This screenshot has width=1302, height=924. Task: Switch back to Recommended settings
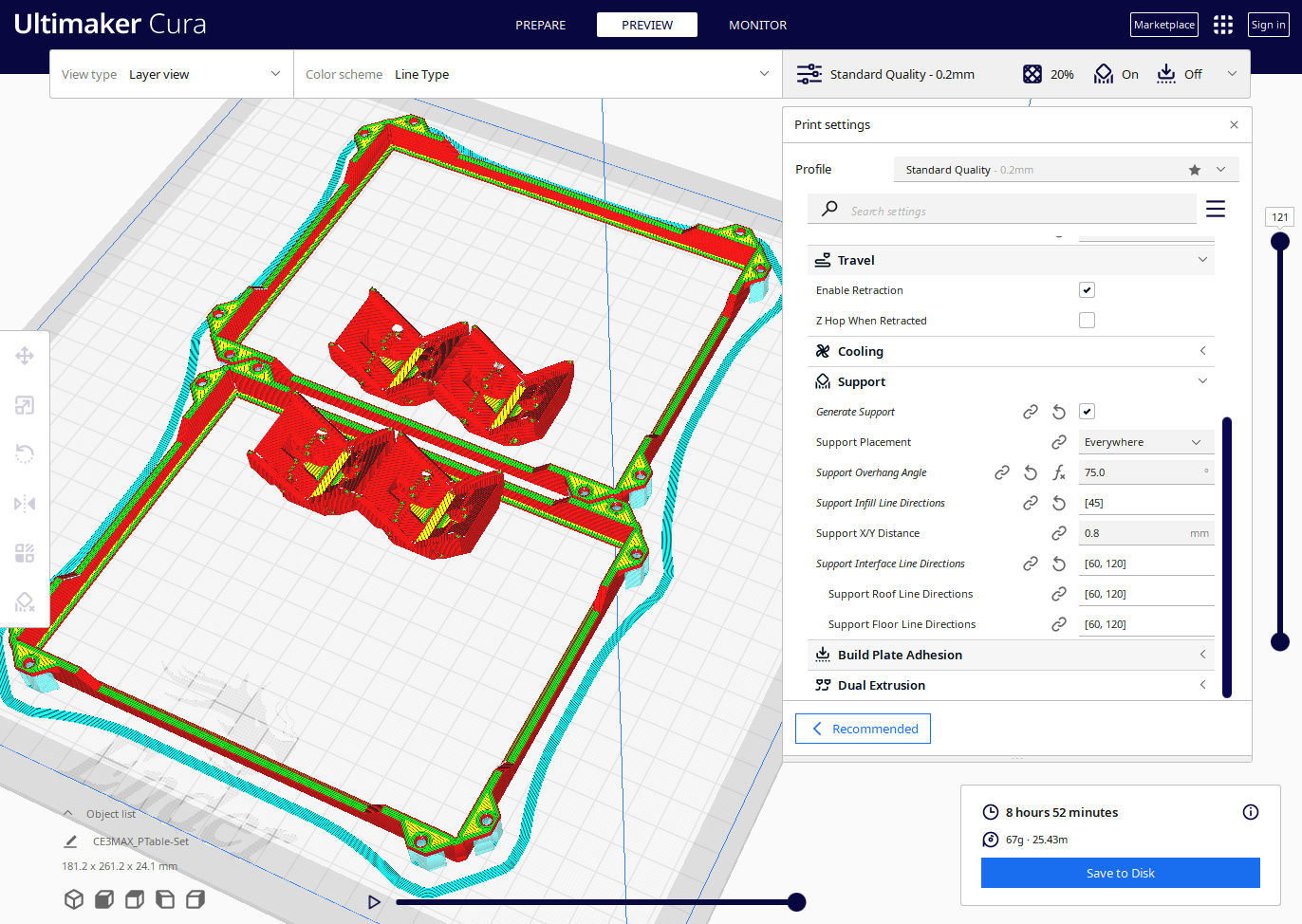pos(863,729)
